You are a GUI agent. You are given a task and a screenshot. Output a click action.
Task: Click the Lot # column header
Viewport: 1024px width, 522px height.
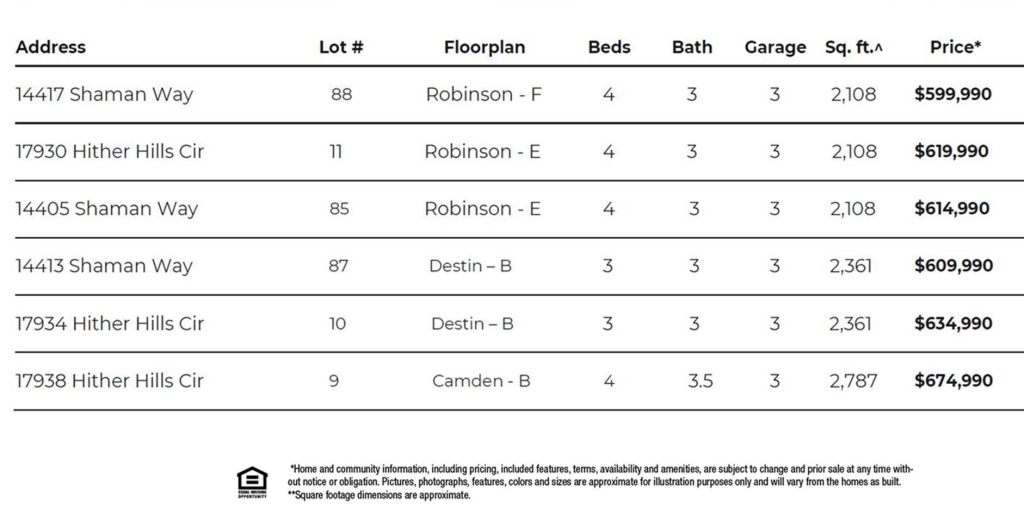coord(341,47)
